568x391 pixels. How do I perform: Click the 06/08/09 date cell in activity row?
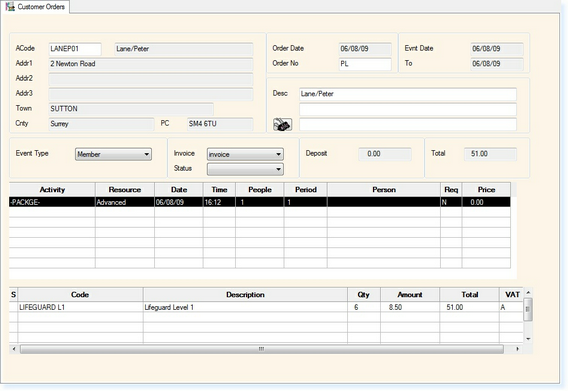tap(179, 202)
